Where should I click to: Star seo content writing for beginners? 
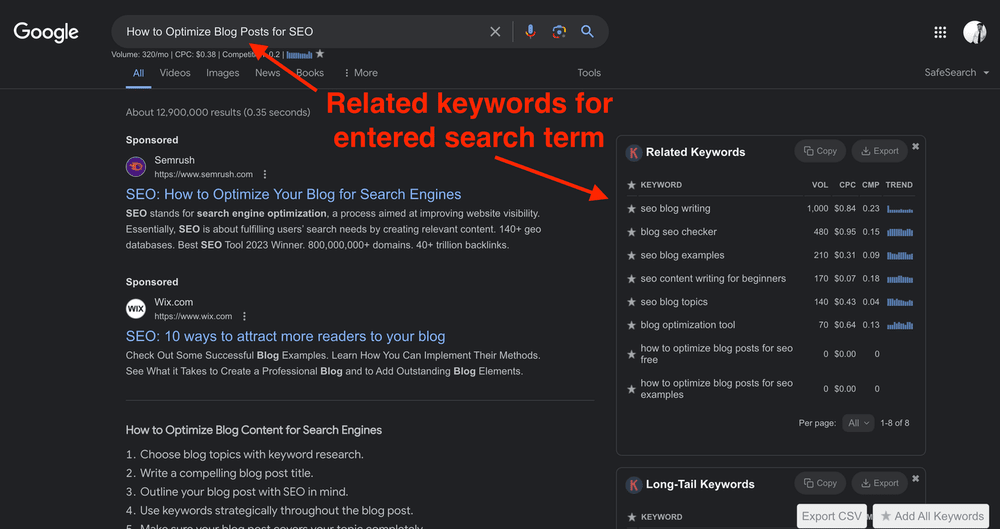coord(631,279)
